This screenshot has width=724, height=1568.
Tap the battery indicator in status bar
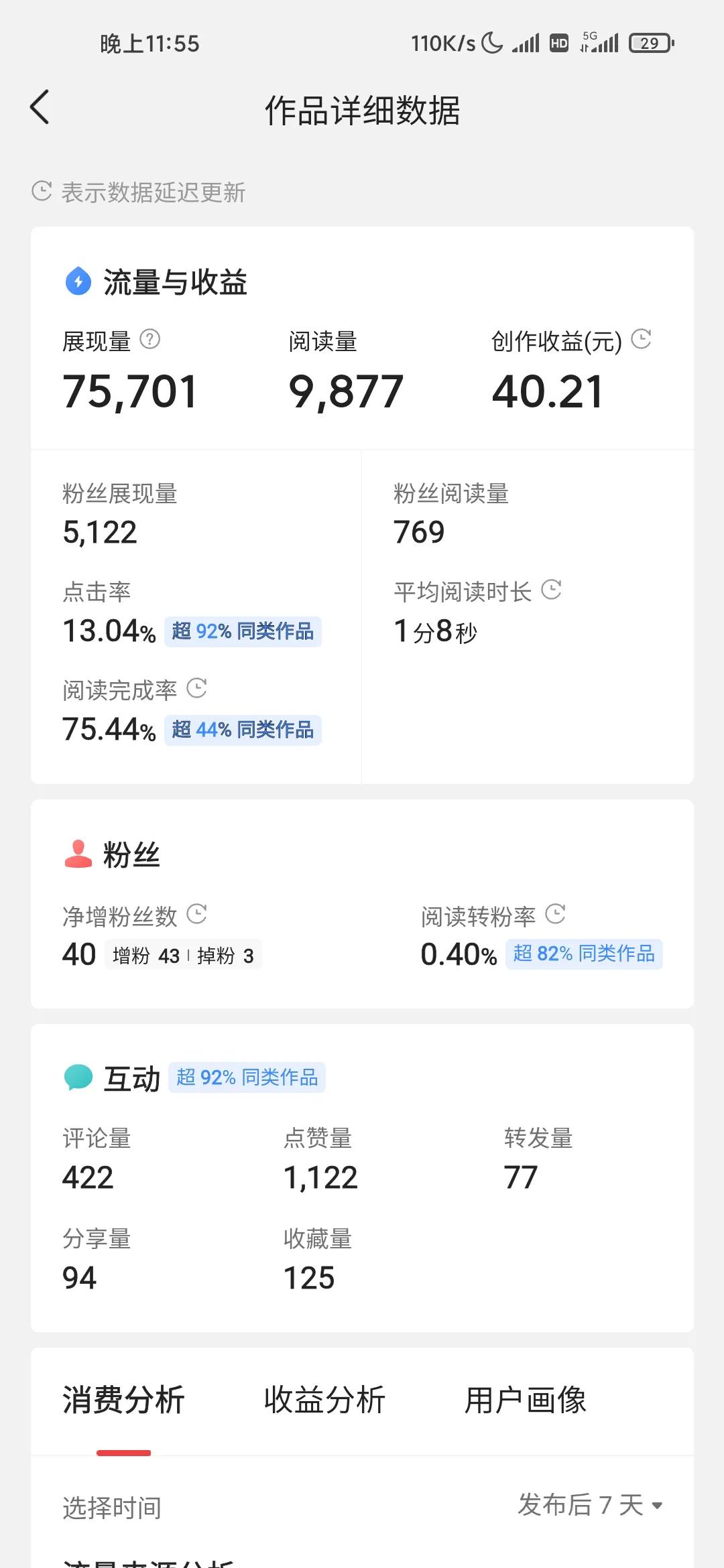click(x=650, y=44)
